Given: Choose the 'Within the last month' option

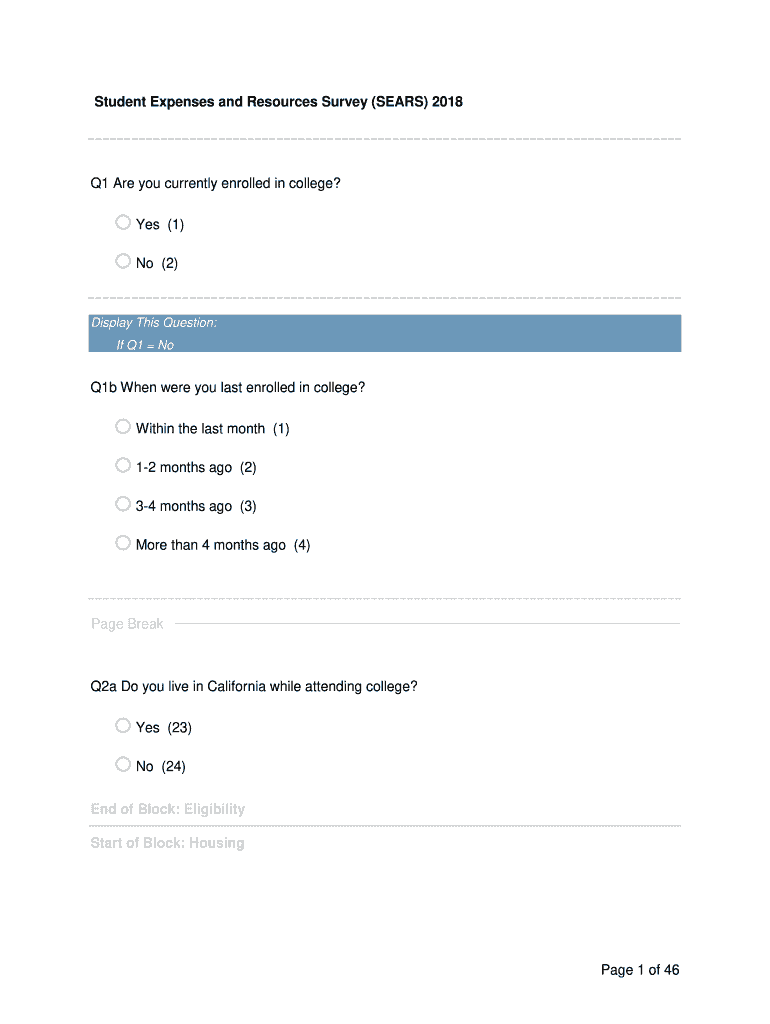Looking at the screenshot, I should click(123, 427).
